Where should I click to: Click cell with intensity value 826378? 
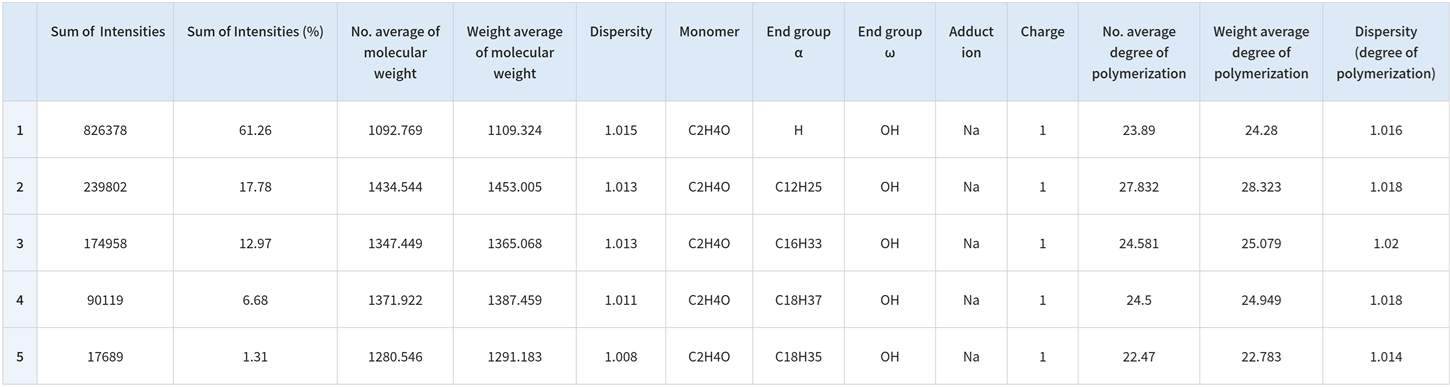(x=105, y=130)
